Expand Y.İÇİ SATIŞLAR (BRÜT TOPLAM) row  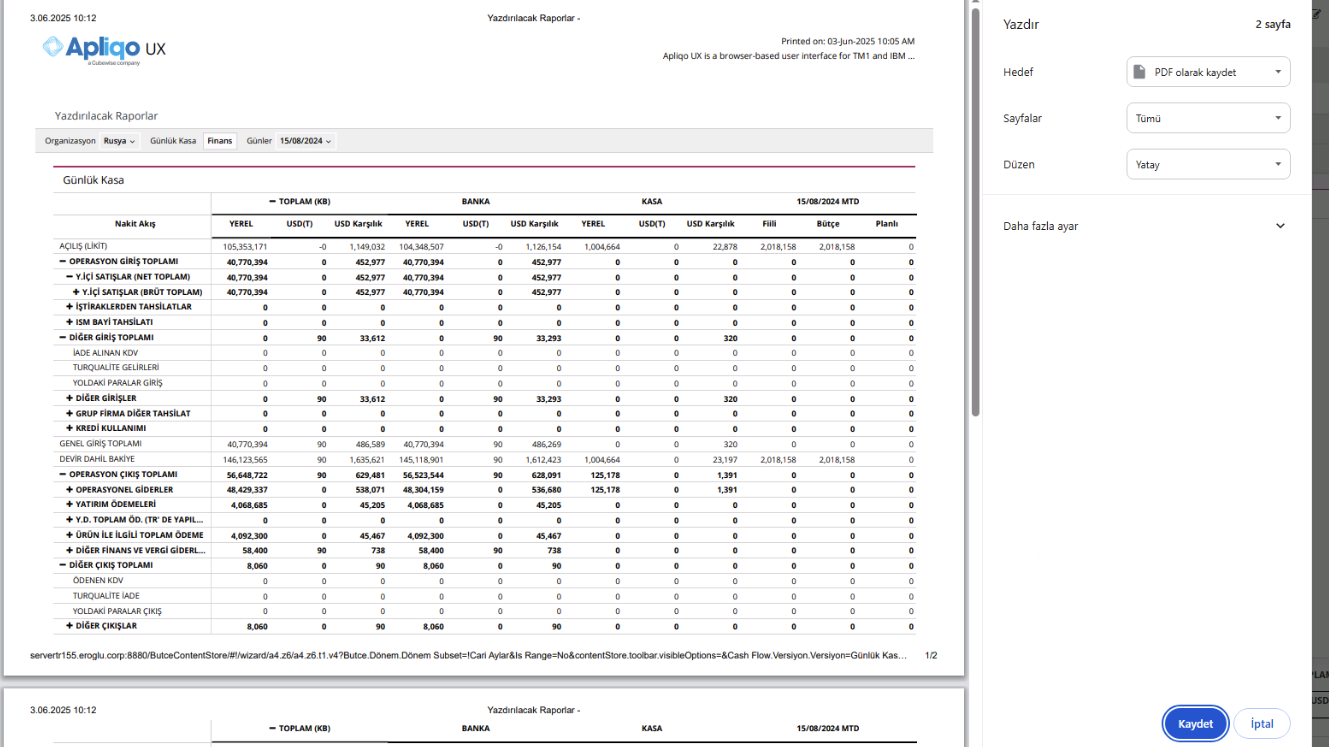[x=76, y=292]
